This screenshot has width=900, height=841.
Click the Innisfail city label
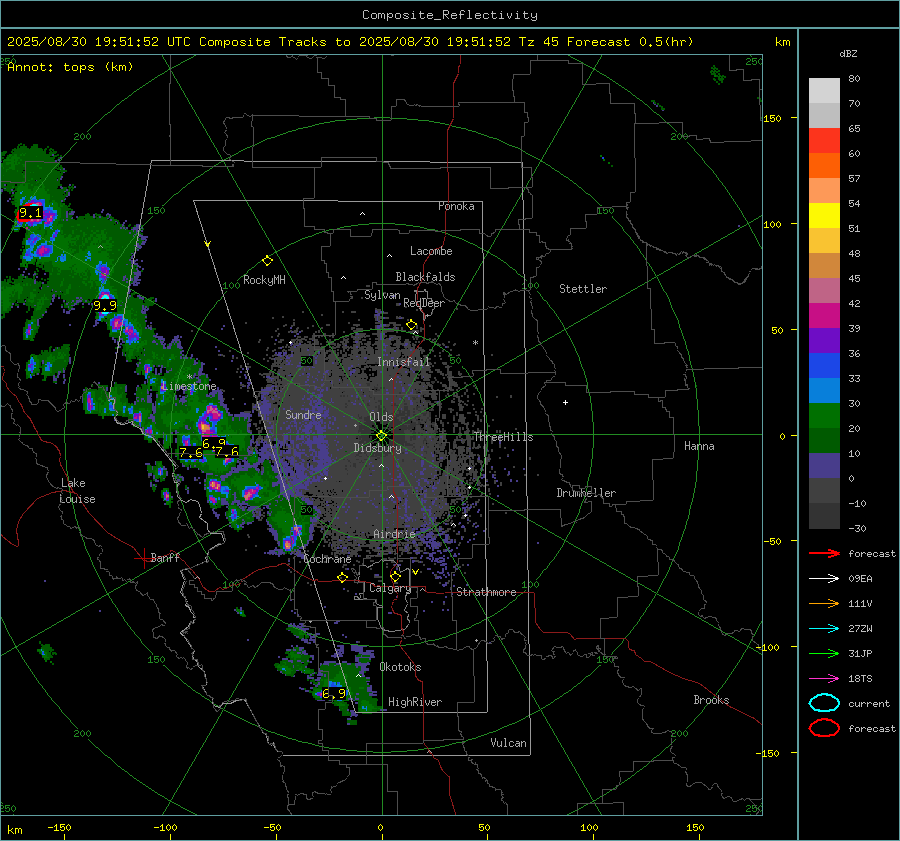pyautogui.click(x=403, y=362)
